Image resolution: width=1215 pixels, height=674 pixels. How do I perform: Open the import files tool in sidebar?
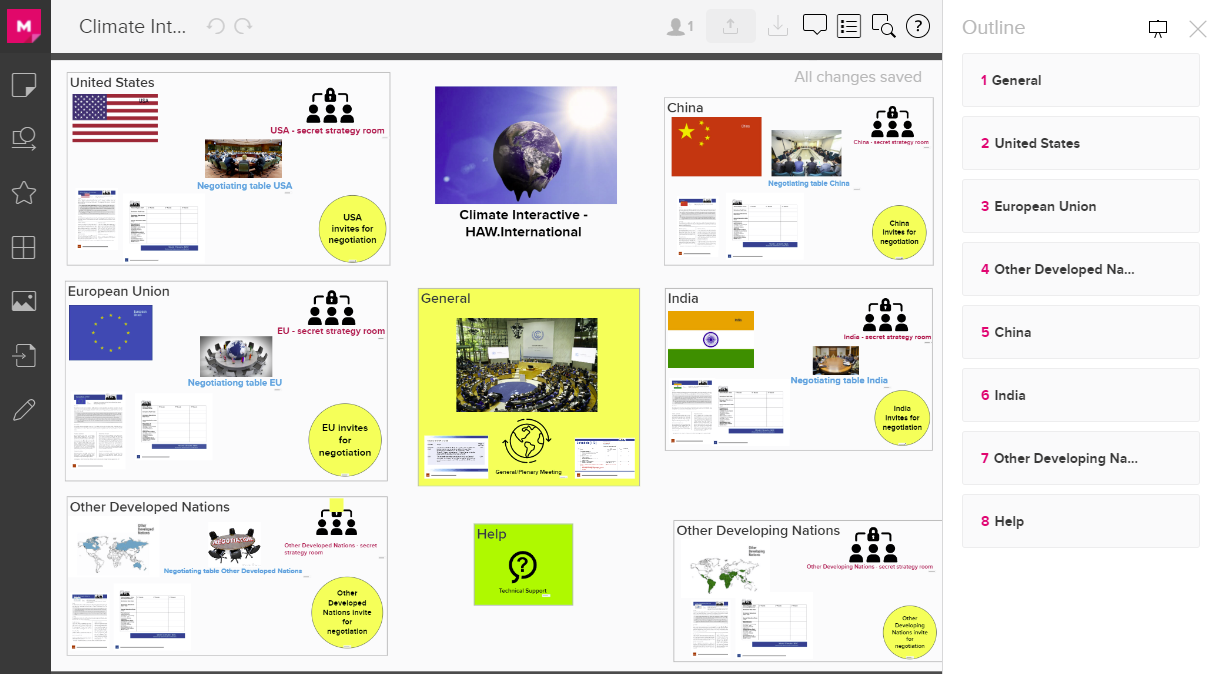tap(24, 355)
